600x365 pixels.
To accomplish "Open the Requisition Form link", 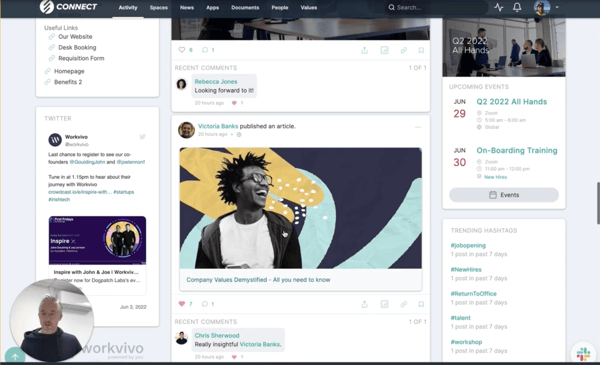I will (x=81, y=58).
